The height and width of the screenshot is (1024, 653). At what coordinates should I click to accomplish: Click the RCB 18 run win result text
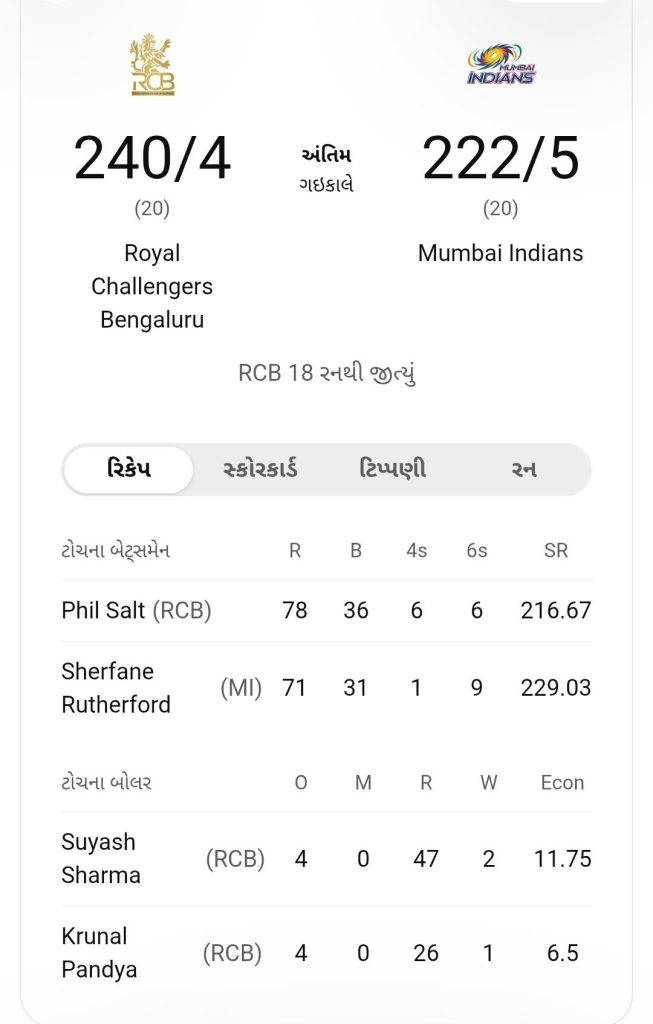coord(326,373)
